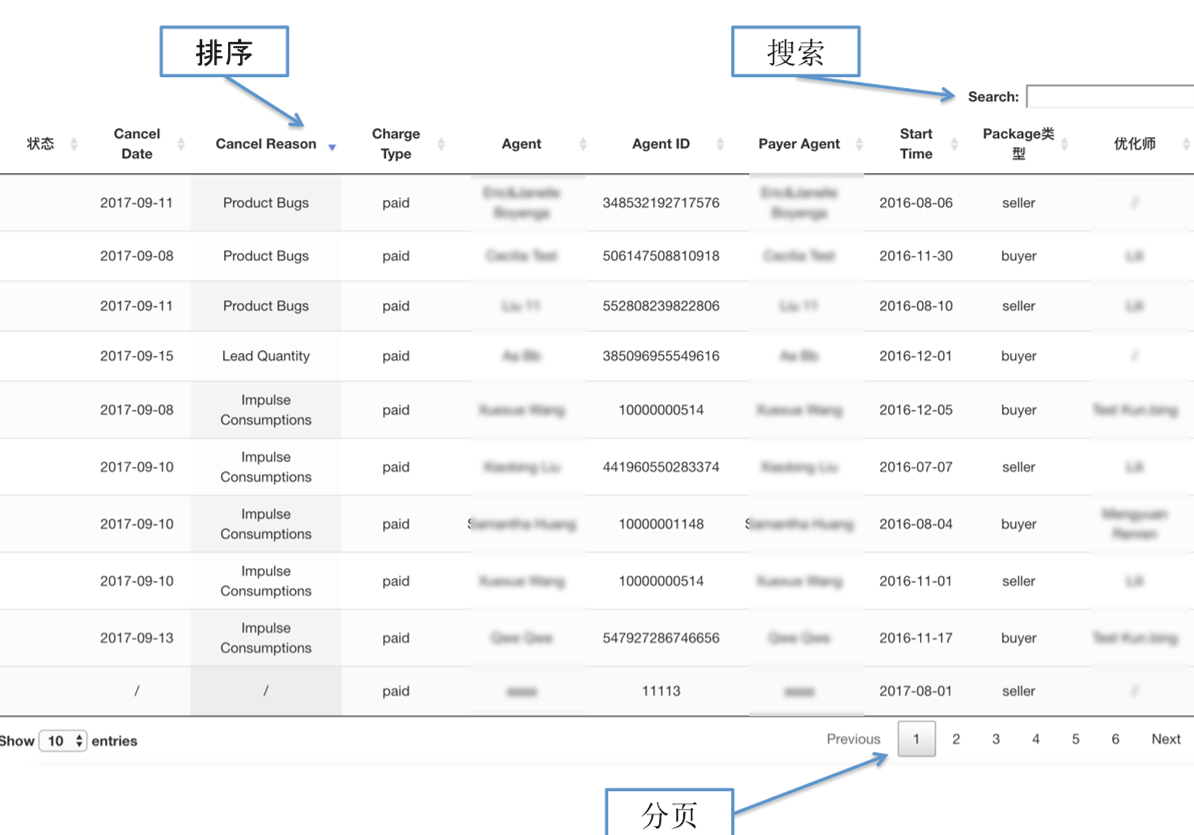Click start time 2017-08-01
The width and height of the screenshot is (1194, 835).
[916, 691]
